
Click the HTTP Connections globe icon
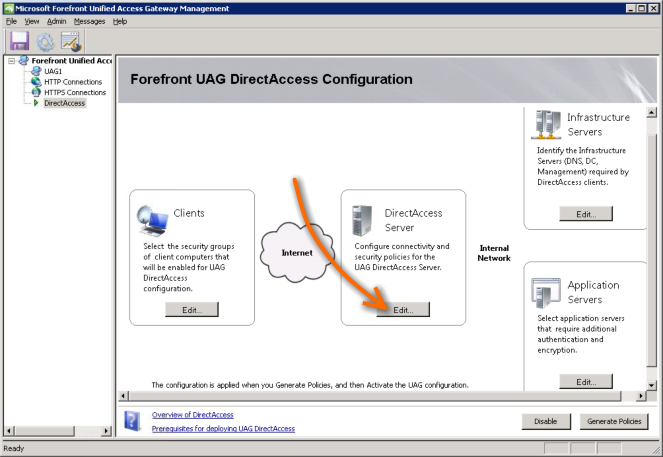tap(36, 82)
